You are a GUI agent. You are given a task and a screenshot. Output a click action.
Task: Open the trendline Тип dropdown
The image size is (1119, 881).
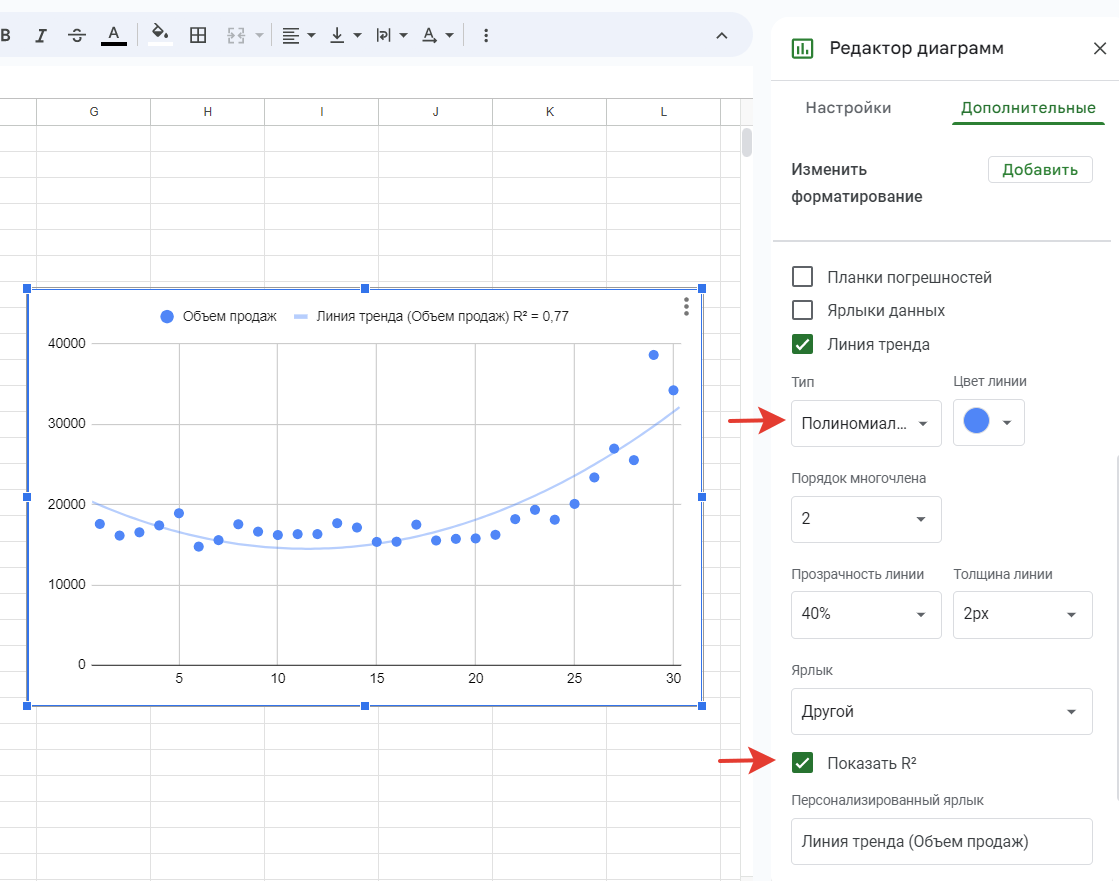pos(865,423)
